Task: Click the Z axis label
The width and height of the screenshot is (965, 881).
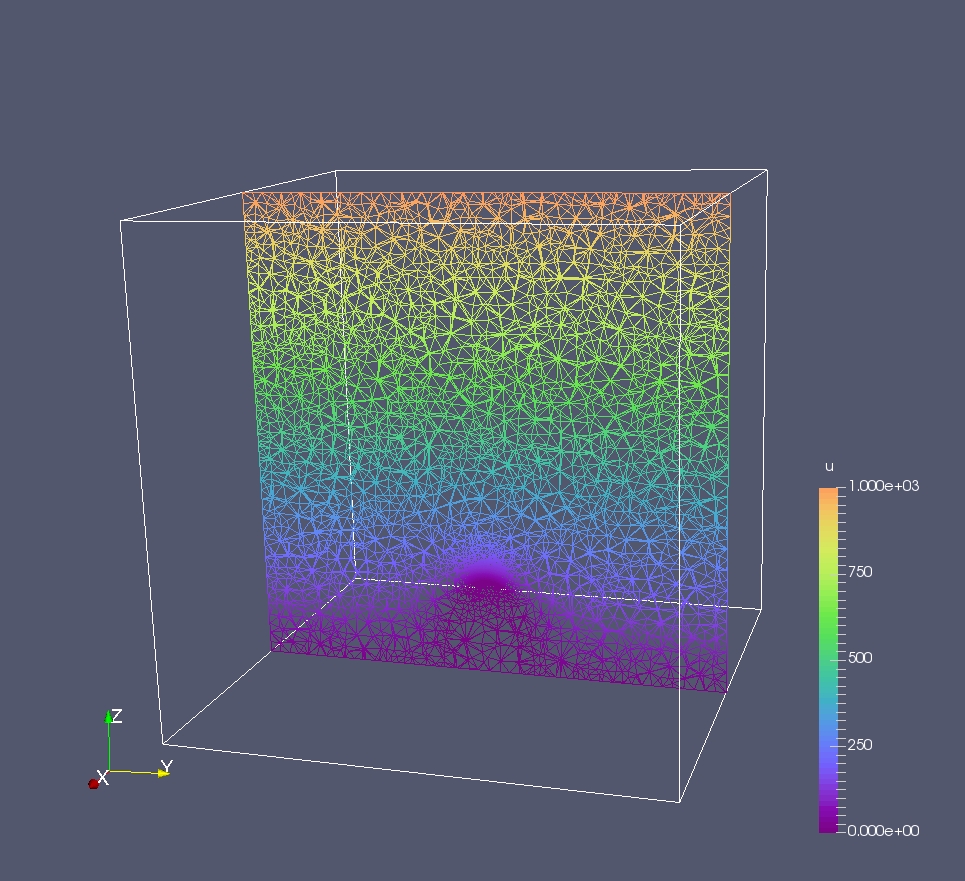Action: tap(117, 716)
